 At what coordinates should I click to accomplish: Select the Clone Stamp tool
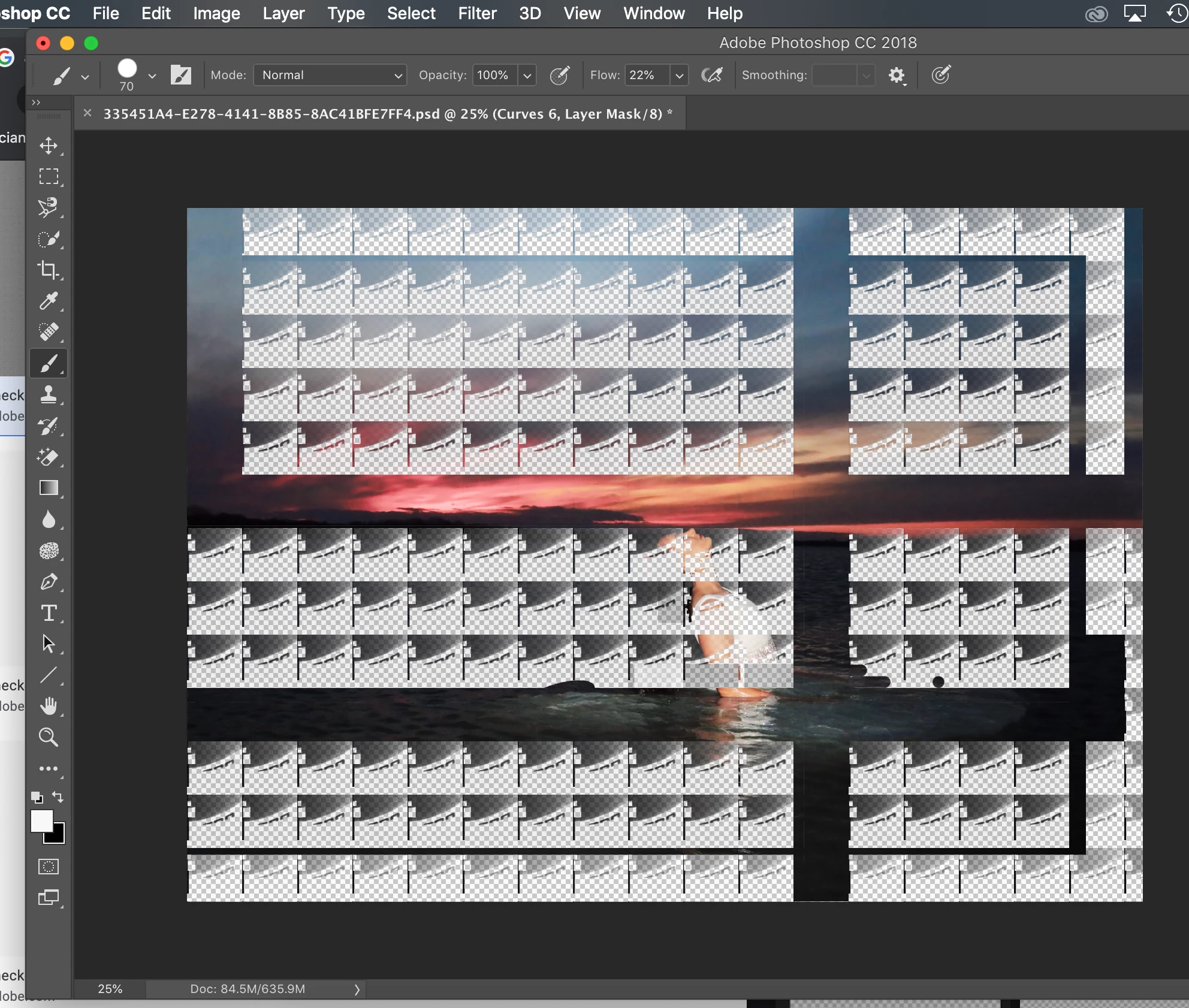[49, 394]
